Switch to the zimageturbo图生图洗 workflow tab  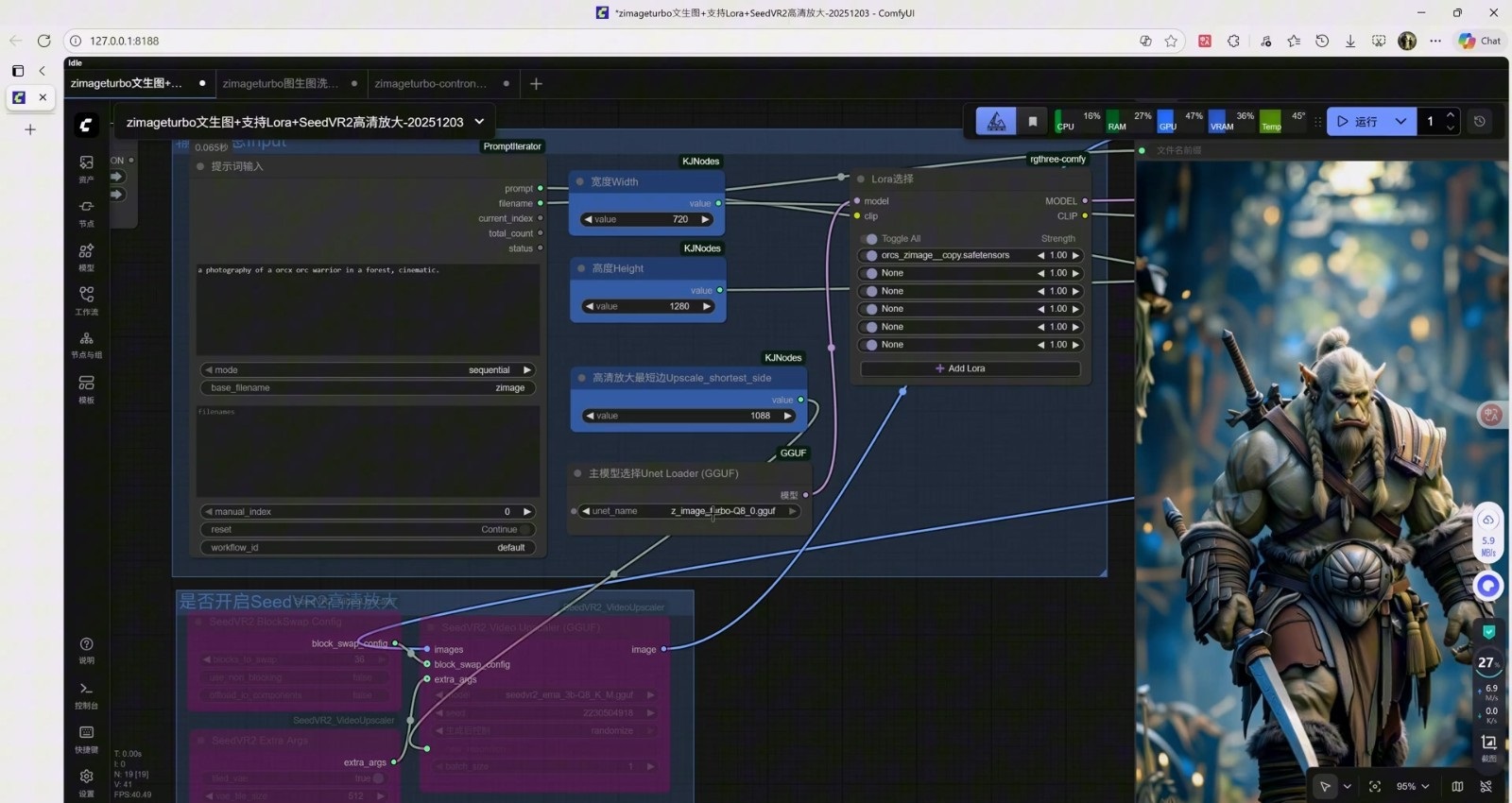[281, 83]
